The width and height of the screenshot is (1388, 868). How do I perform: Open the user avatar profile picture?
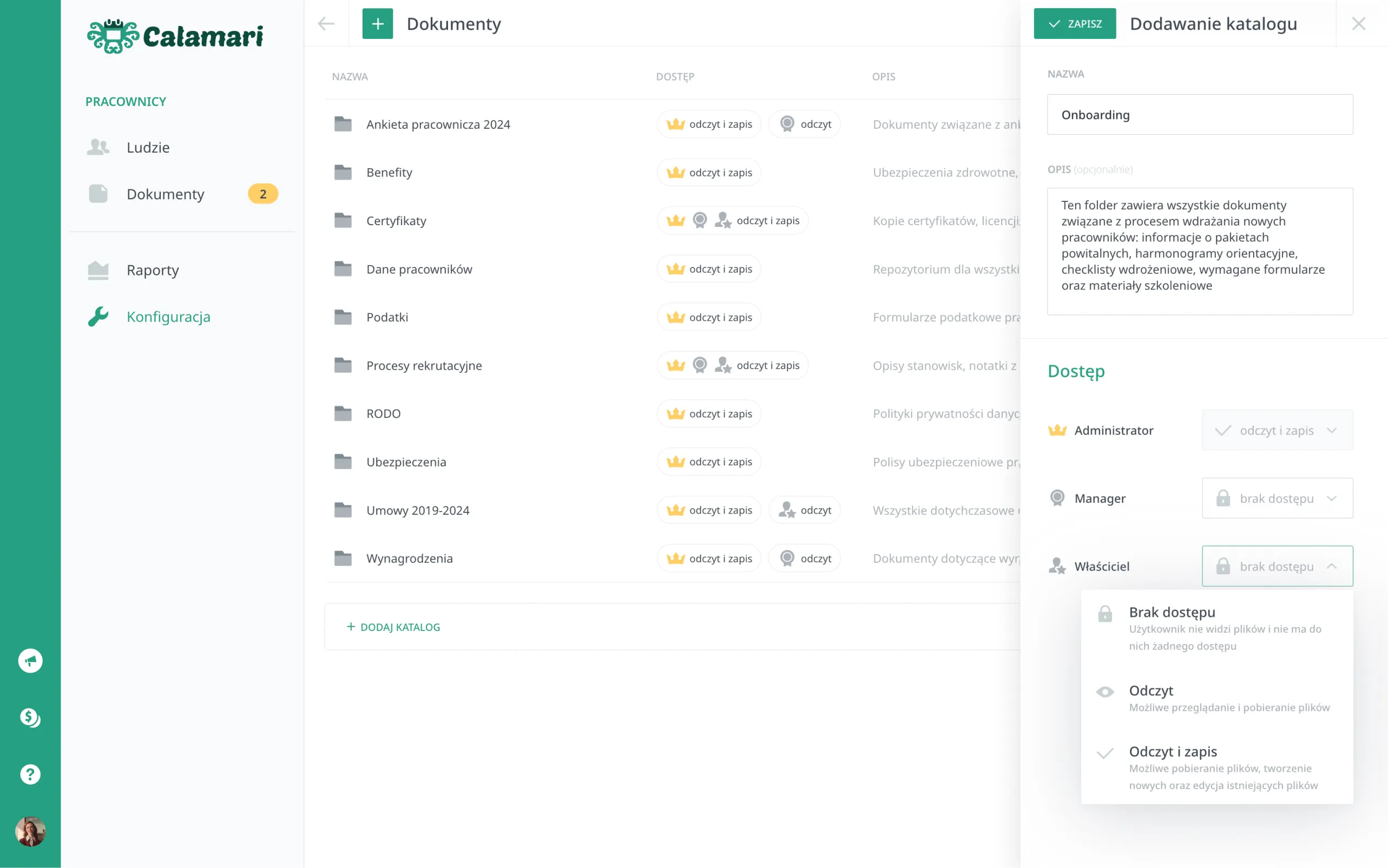30,831
